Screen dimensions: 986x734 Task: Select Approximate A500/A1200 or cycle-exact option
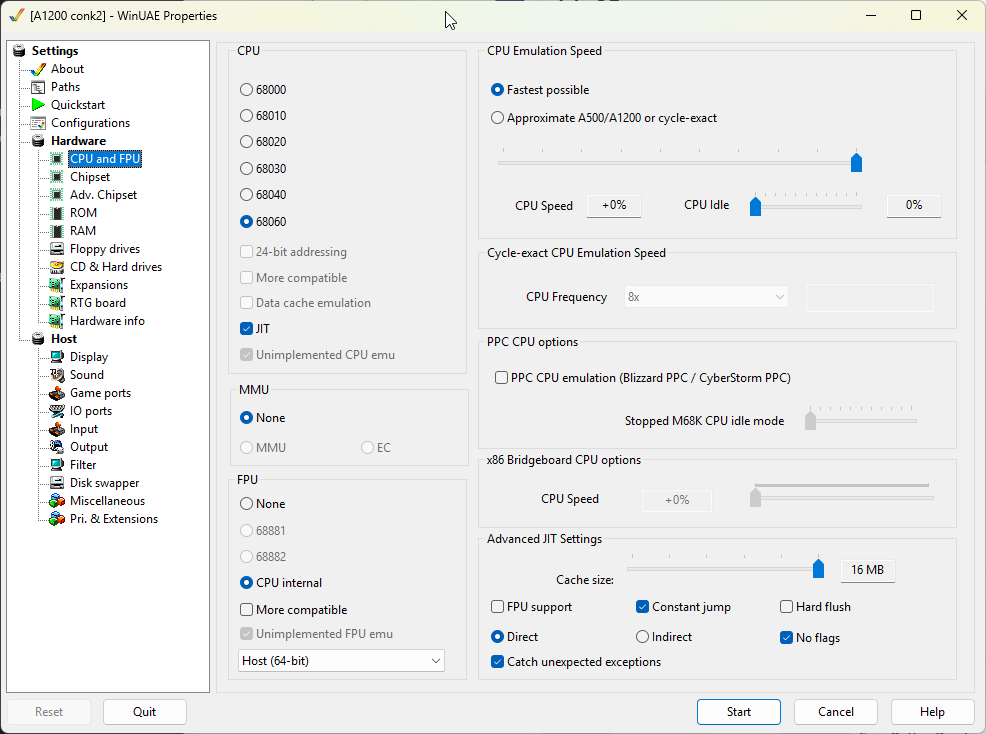click(498, 118)
